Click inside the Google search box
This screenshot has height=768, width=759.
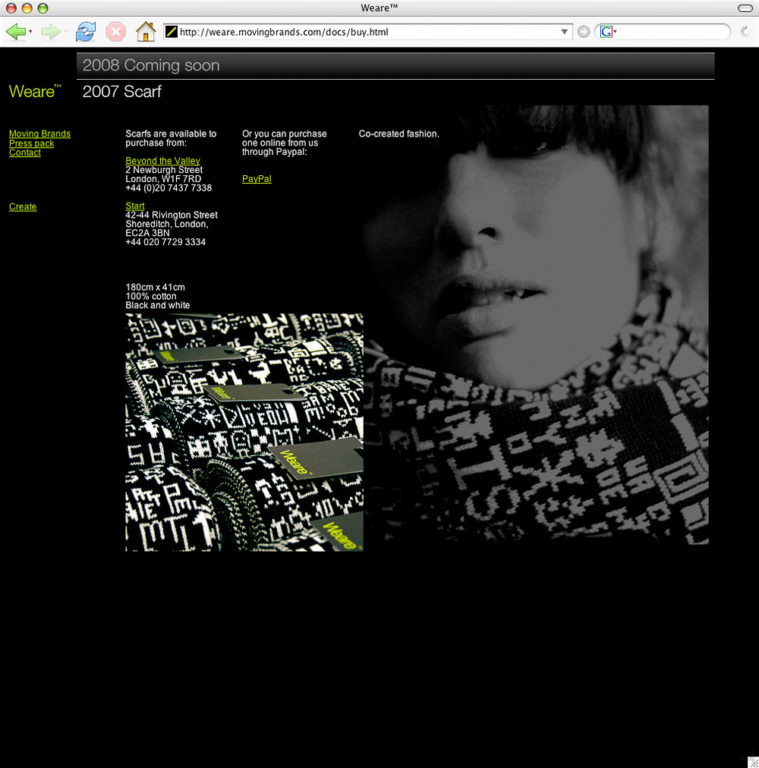672,32
